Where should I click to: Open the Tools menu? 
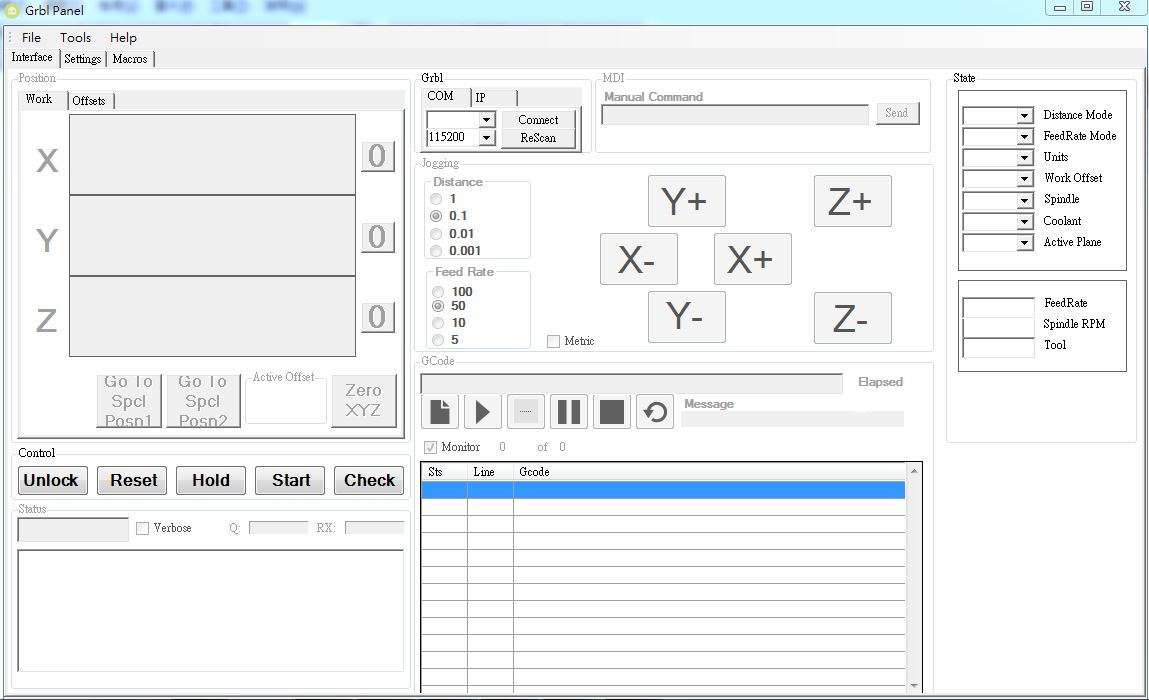[x=75, y=37]
